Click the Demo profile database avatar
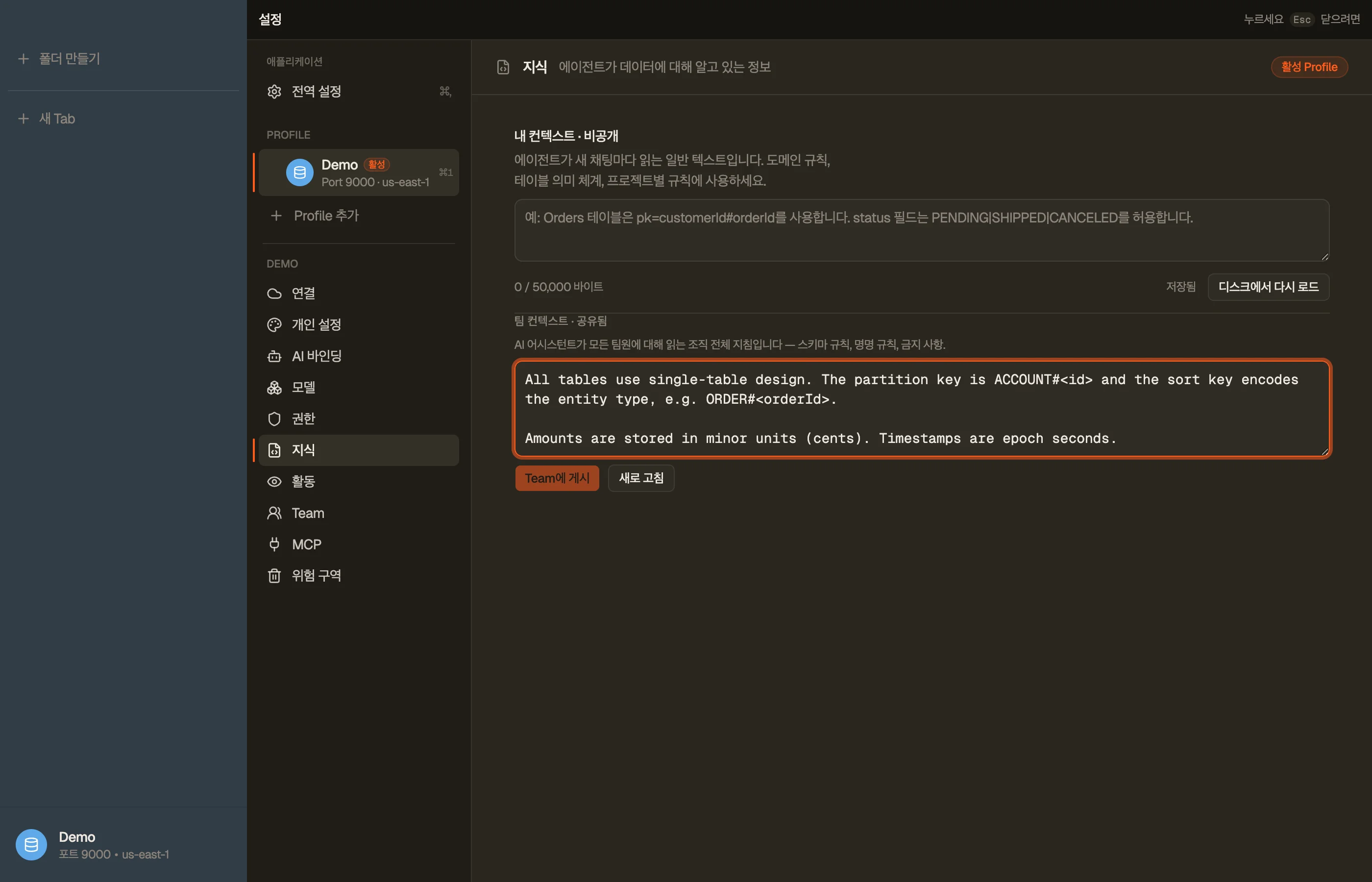 [299, 172]
